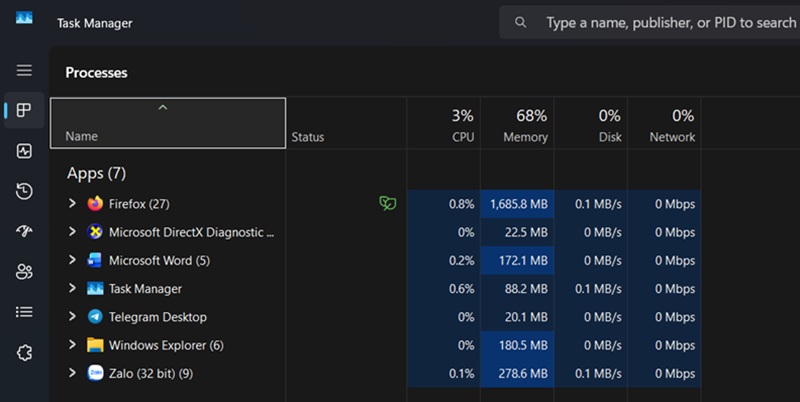Viewport: 800px width, 402px height.
Task: Expand Microsoft DirectX Diagnostic process
Action: pyautogui.click(x=72, y=232)
